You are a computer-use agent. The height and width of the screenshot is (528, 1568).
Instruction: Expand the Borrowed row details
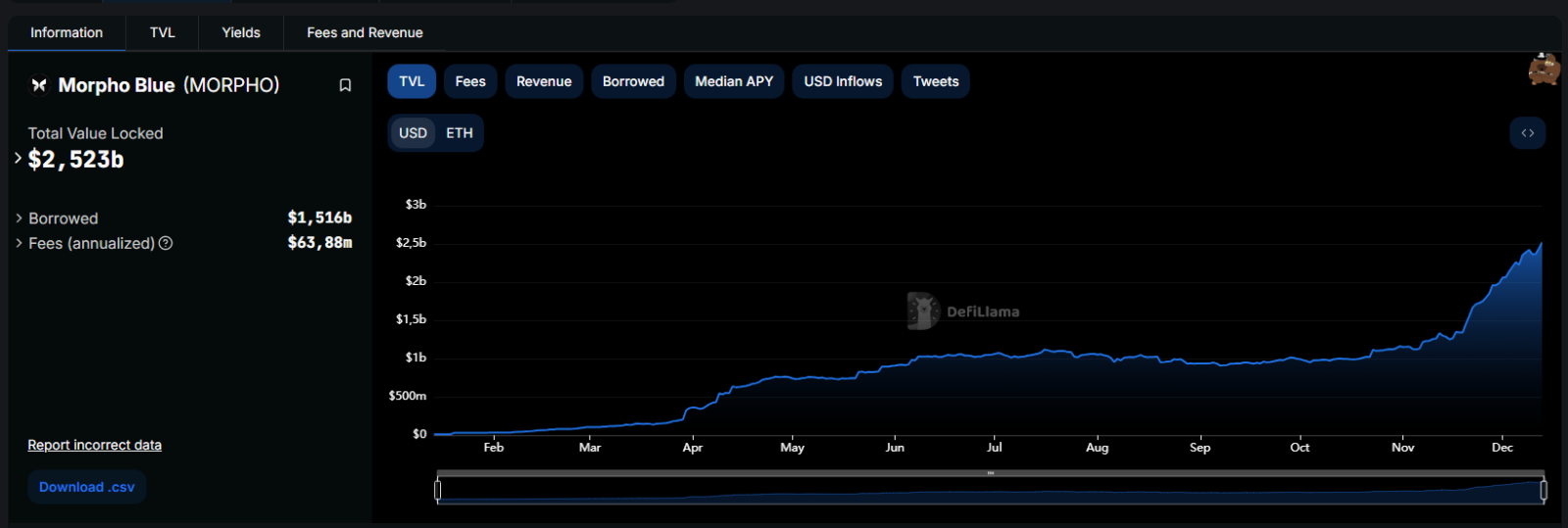pos(19,218)
